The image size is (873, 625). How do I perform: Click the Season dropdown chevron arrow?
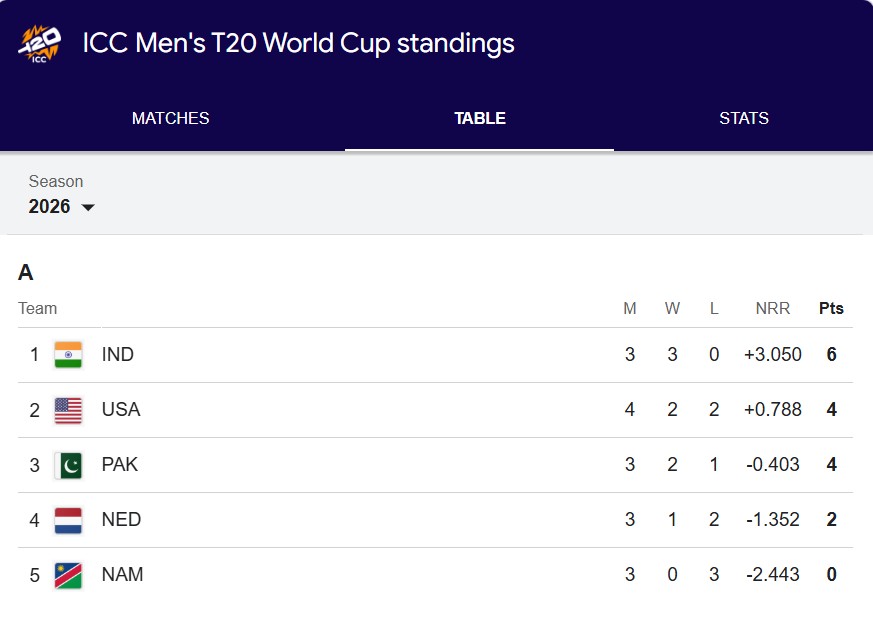pyautogui.click(x=89, y=208)
